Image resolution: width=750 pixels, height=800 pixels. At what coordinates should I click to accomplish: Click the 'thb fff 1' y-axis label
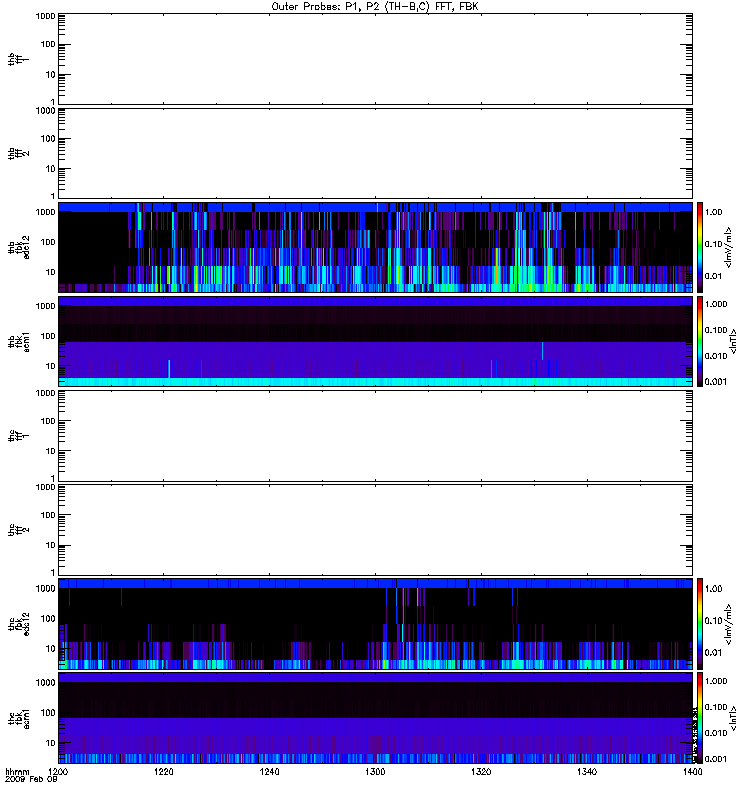pos(17,59)
